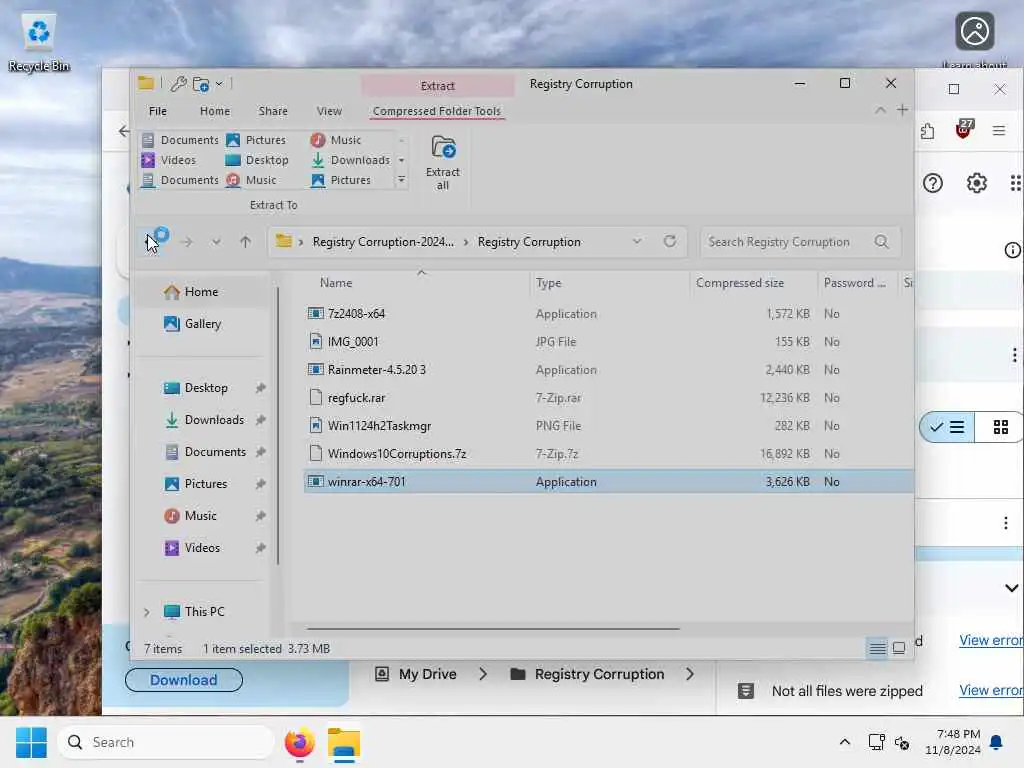The height and width of the screenshot is (768, 1024).
Task: Select the winrar-x64-701 application icon
Action: click(x=315, y=481)
